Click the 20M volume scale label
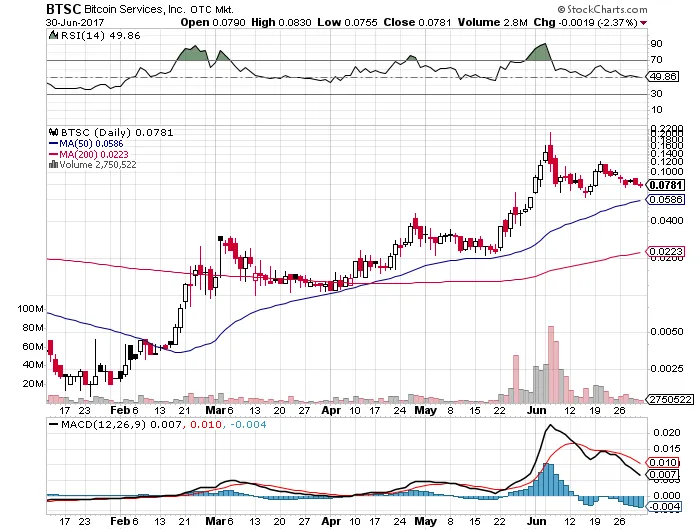 pyautogui.click(x=33, y=384)
